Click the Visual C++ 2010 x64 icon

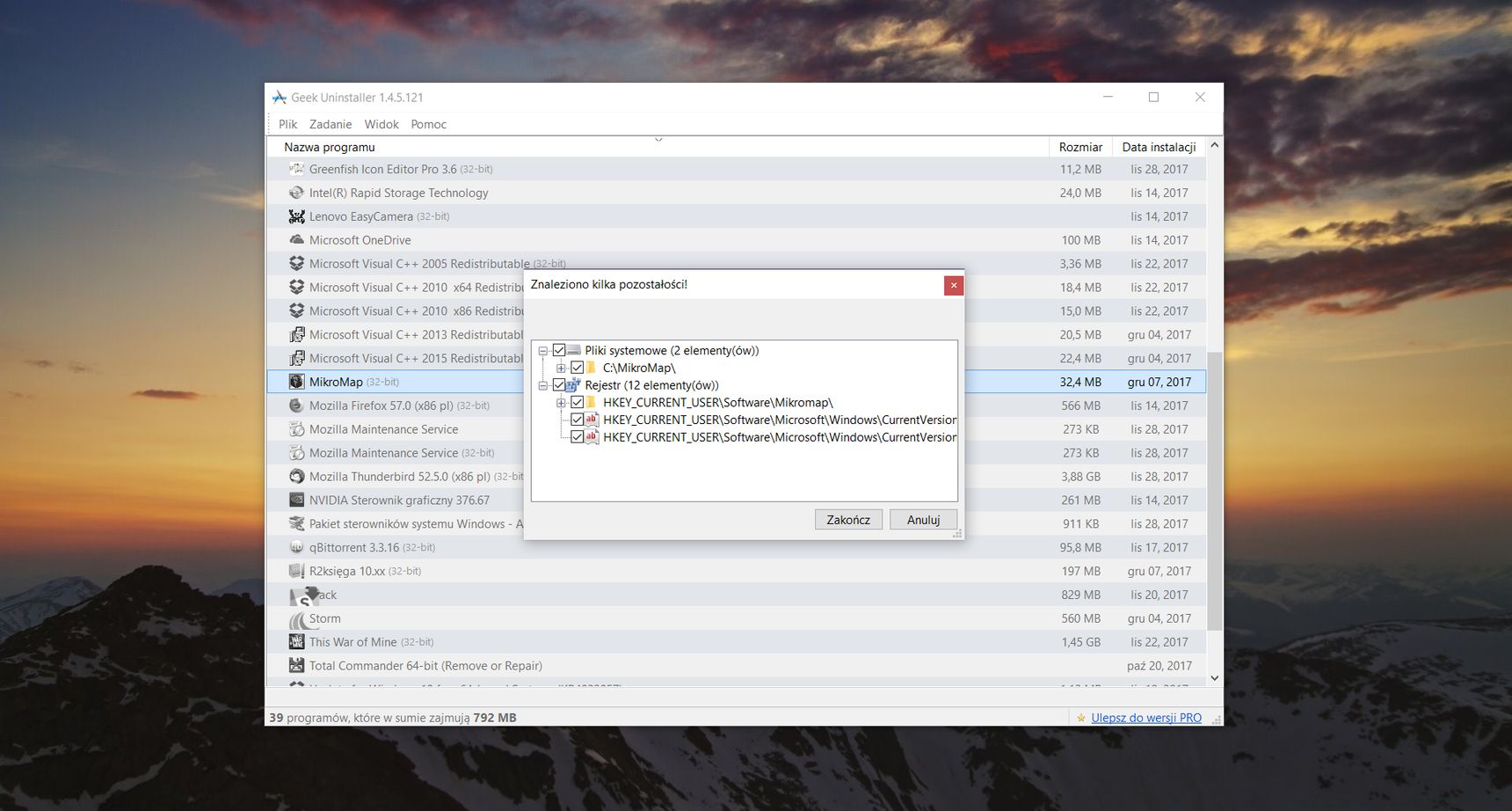pyautogui.click(x=296, y=288)
